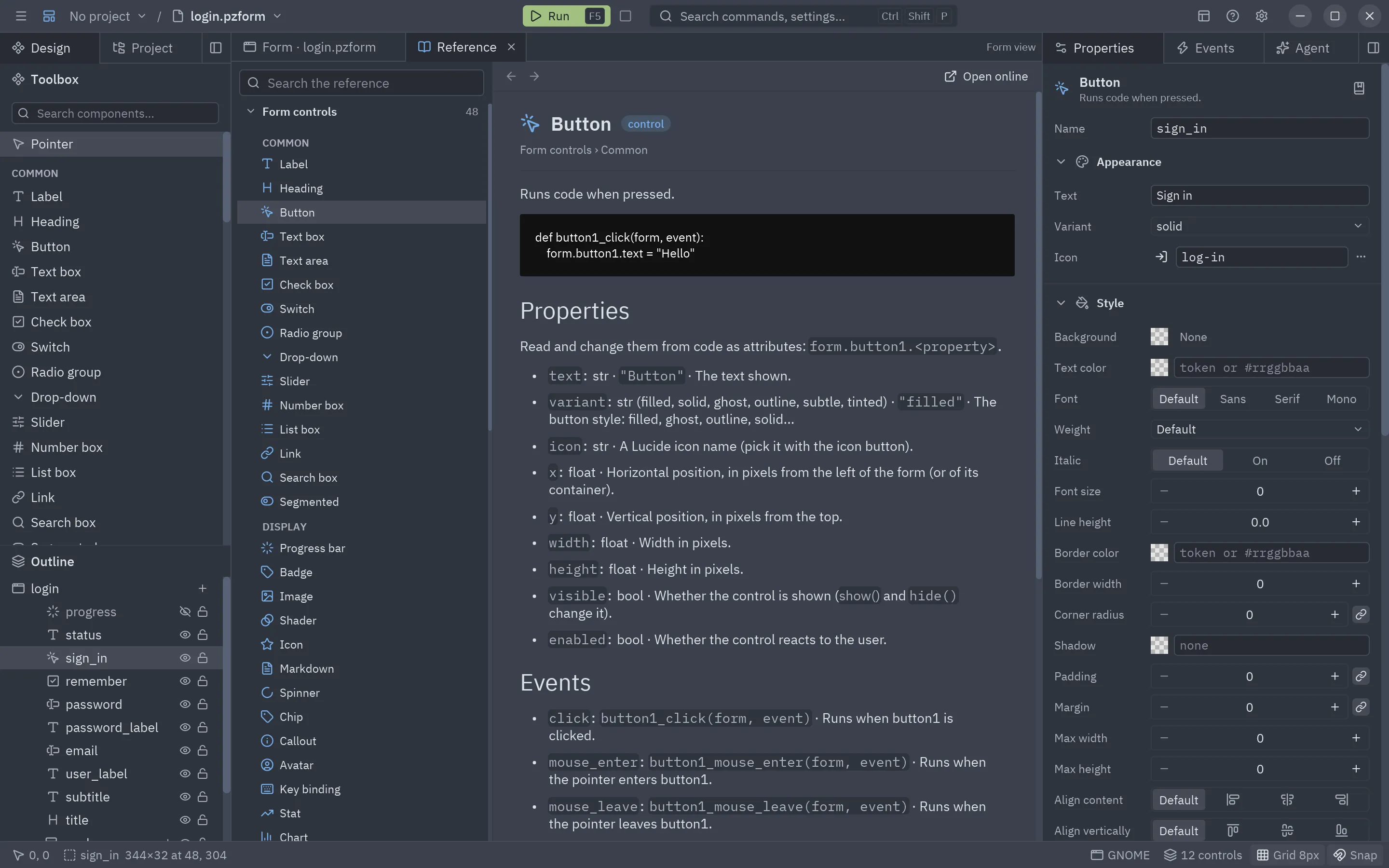This screenshot has width=1389, height=868.
Task: Hide the password control in Outline
Action: click(x=185, y=705)
